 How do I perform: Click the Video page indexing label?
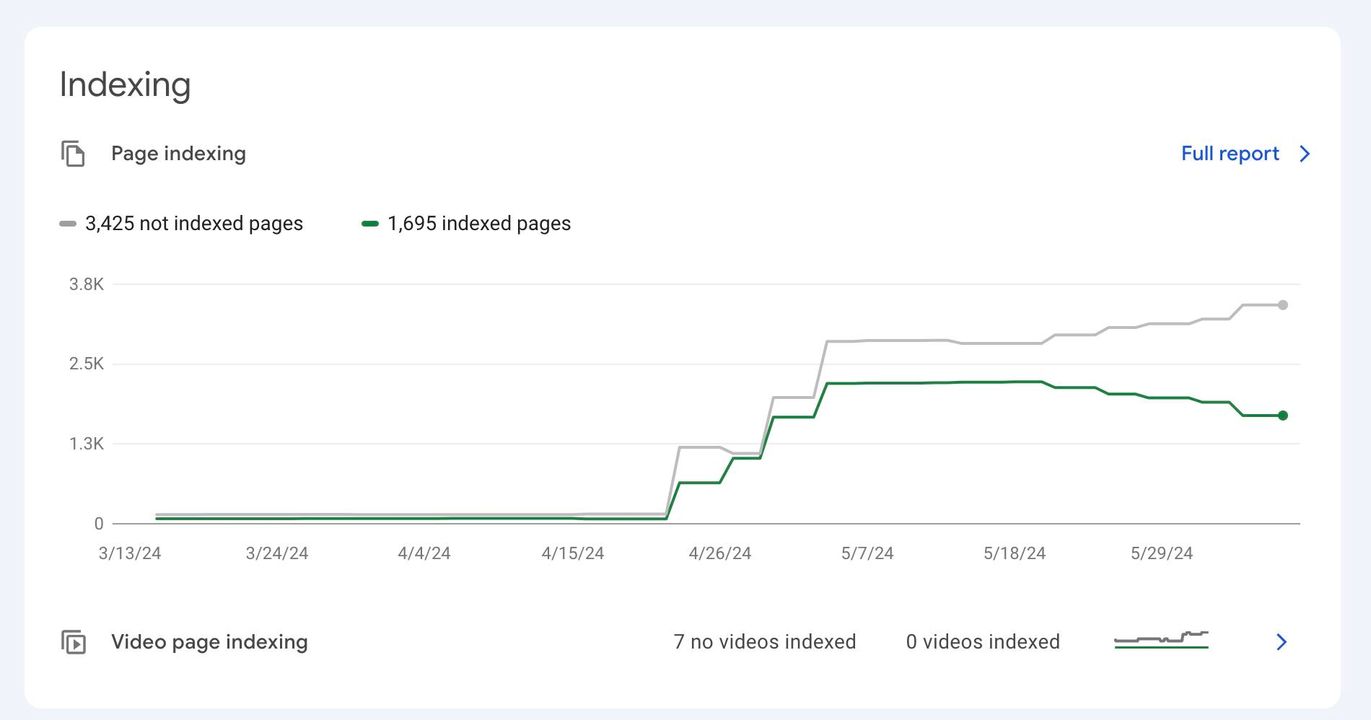tap(209, 642)
